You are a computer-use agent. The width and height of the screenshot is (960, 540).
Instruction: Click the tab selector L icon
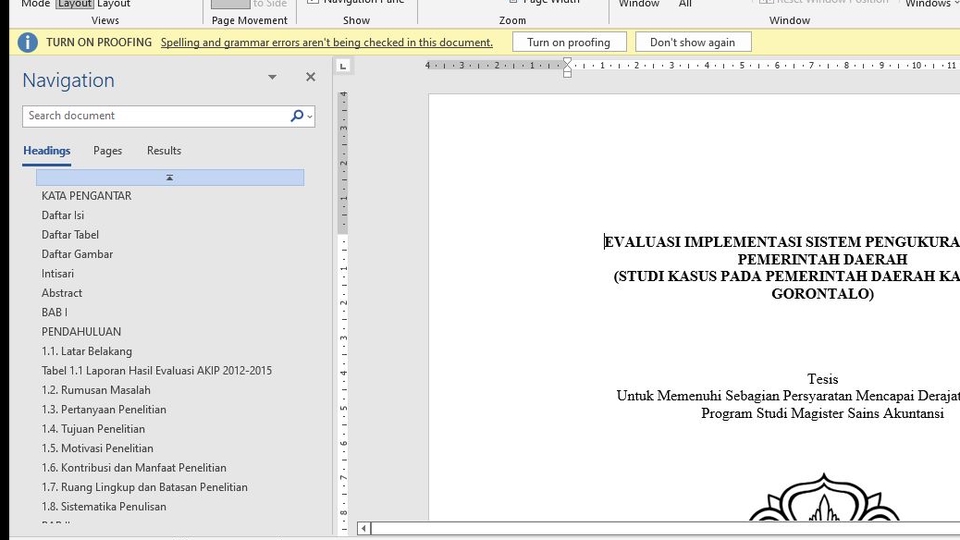[x=343, y=66]
